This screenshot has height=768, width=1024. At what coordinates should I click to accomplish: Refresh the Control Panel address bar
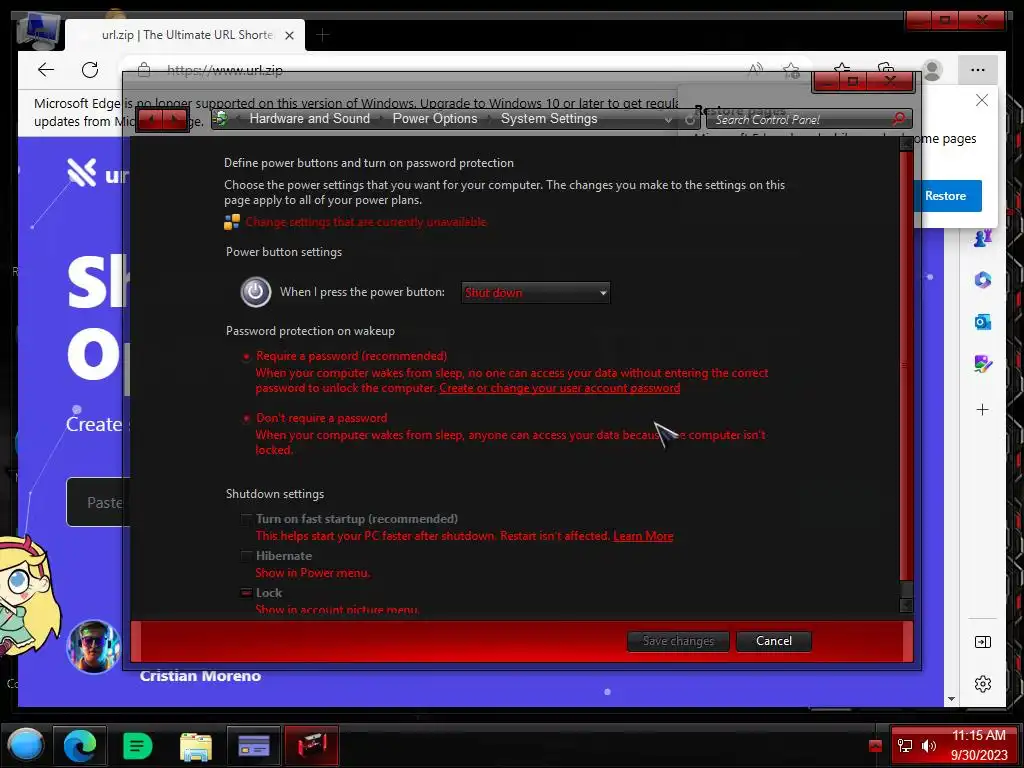click(690, 120)
